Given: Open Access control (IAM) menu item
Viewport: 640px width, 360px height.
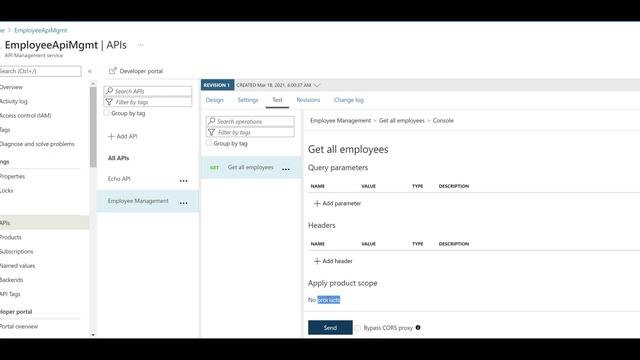Looking at the screenshot, I should point(25,116).
